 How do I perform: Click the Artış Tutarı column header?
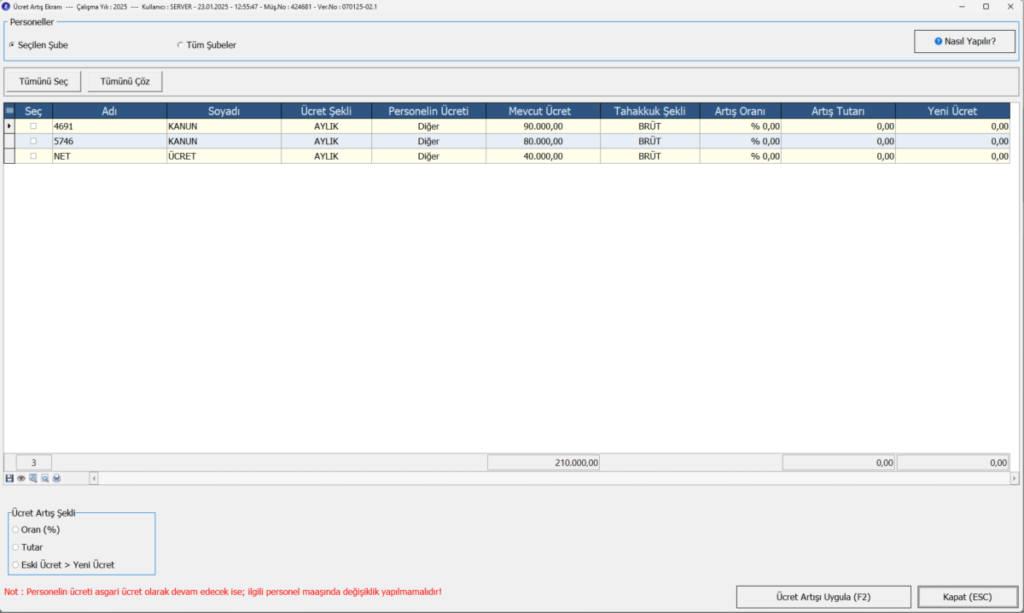click(x=838, y=111)
